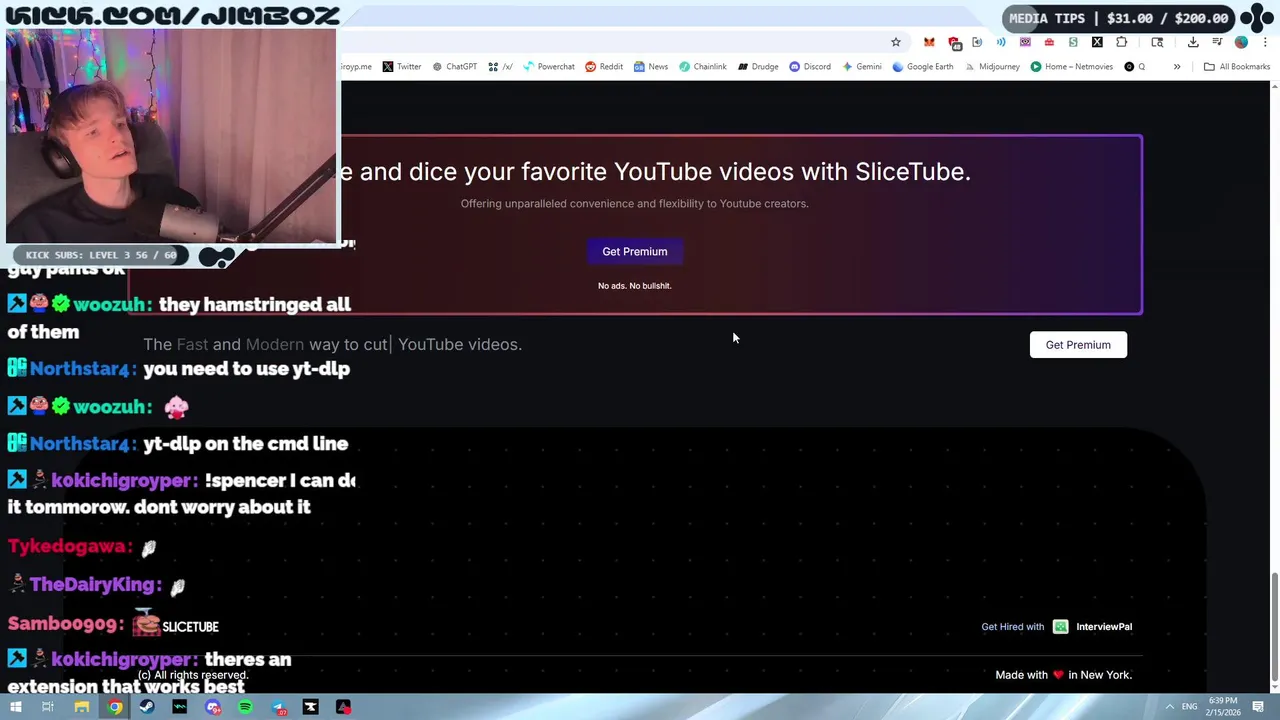Image resolution: width=1280 pixels, height=720 pixels.
Task: Open the All Bookmarks folder
Action: [x=1237, y=67]
